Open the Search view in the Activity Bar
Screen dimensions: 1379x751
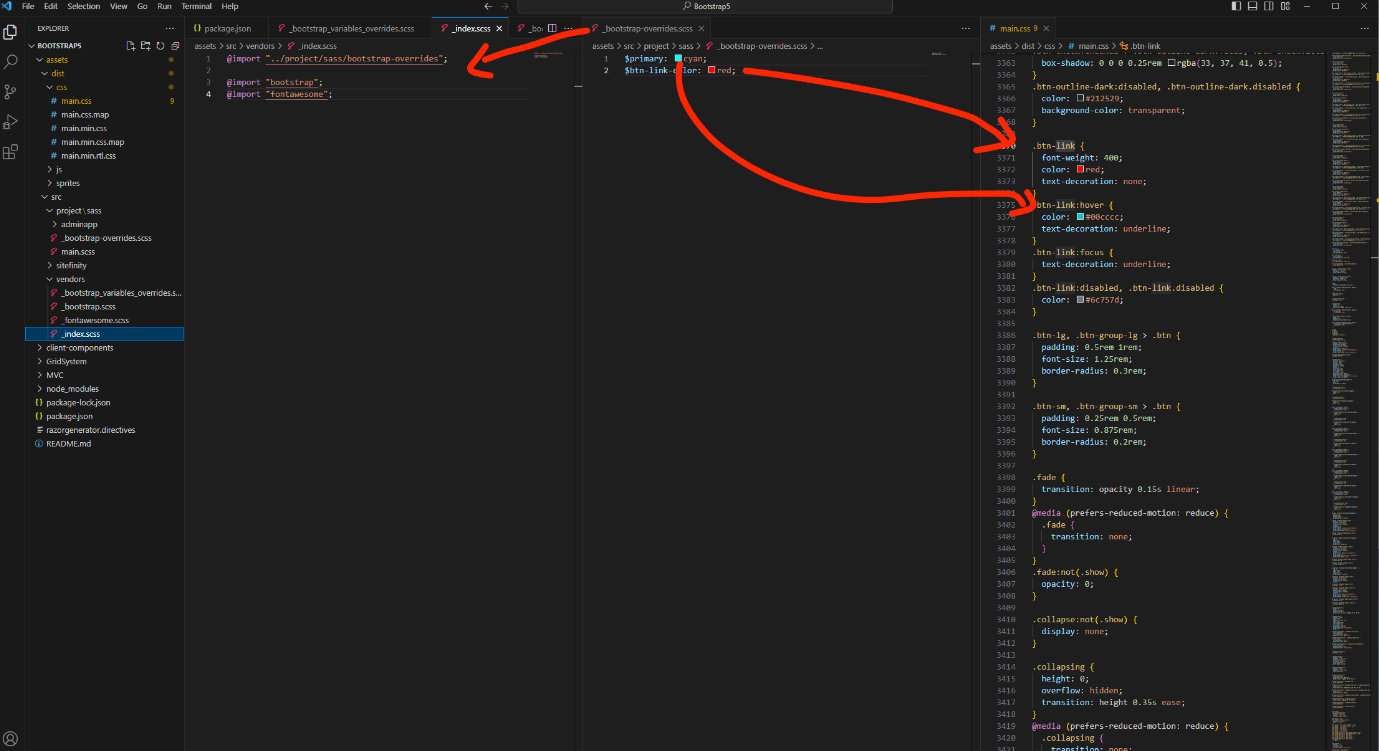[x=11, y=61]
